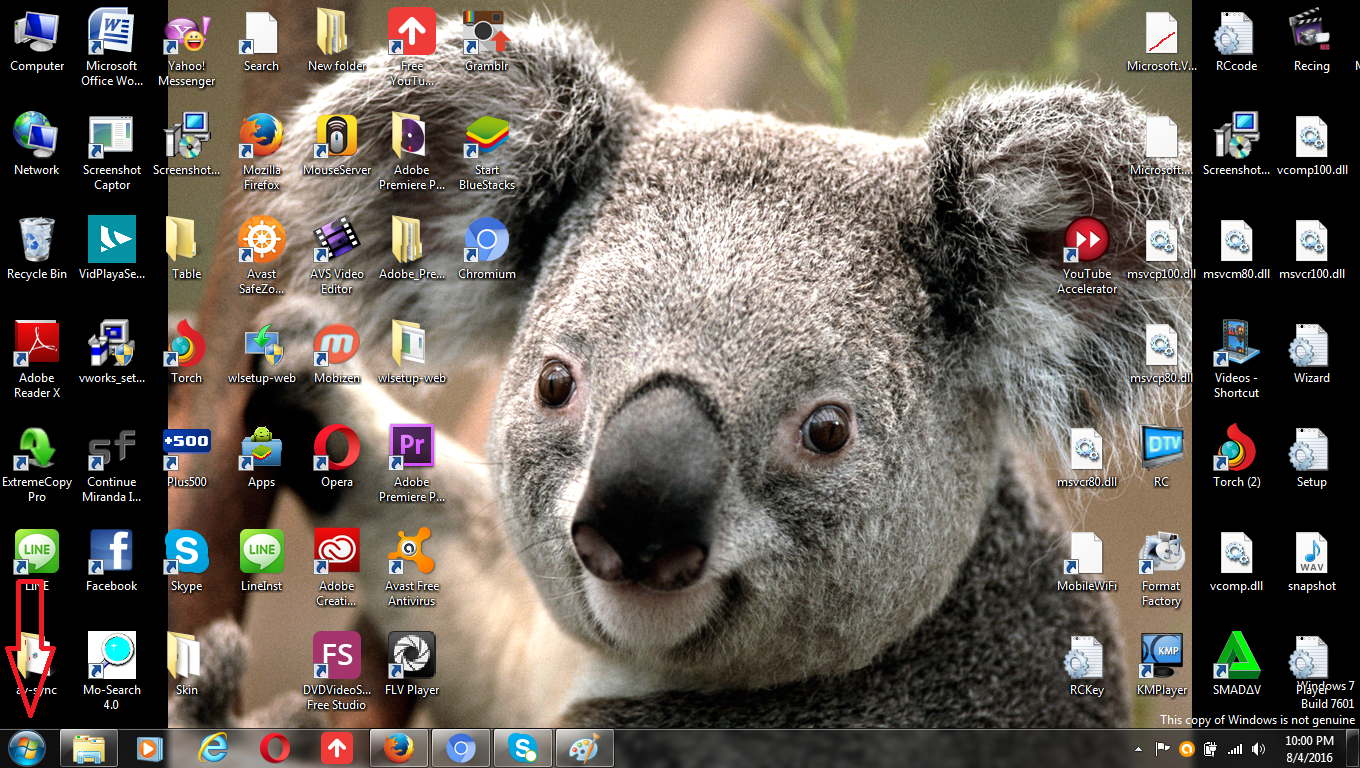
Task: Select the Yahoo! Messenger shortcut
Action: pos(187,48)
